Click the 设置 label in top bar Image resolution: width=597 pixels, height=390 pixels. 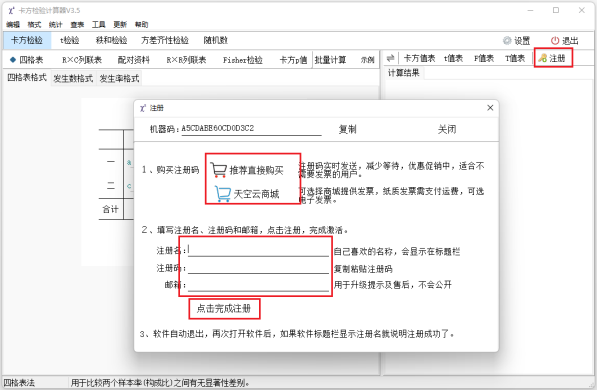click(x=522, y=41)
